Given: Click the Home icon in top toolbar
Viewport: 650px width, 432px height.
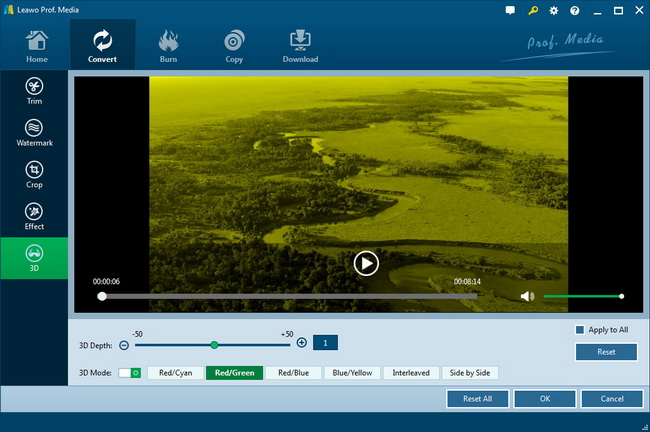Looking at the screenshot, I should [x=36, y=46].
